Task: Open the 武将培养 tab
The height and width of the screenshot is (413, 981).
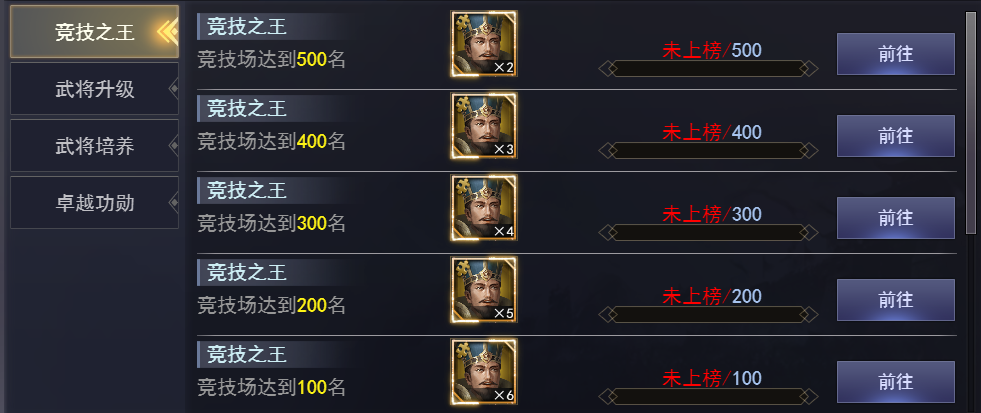Action: coord(94,146)
